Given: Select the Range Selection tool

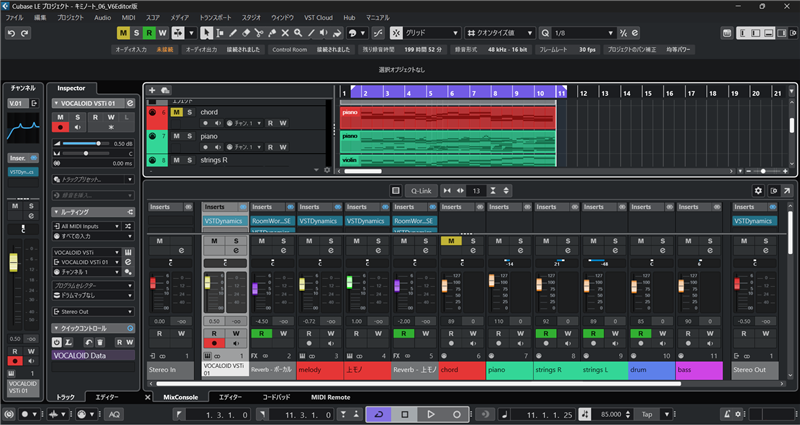Looking at the screenshot, I should (219, 33).
